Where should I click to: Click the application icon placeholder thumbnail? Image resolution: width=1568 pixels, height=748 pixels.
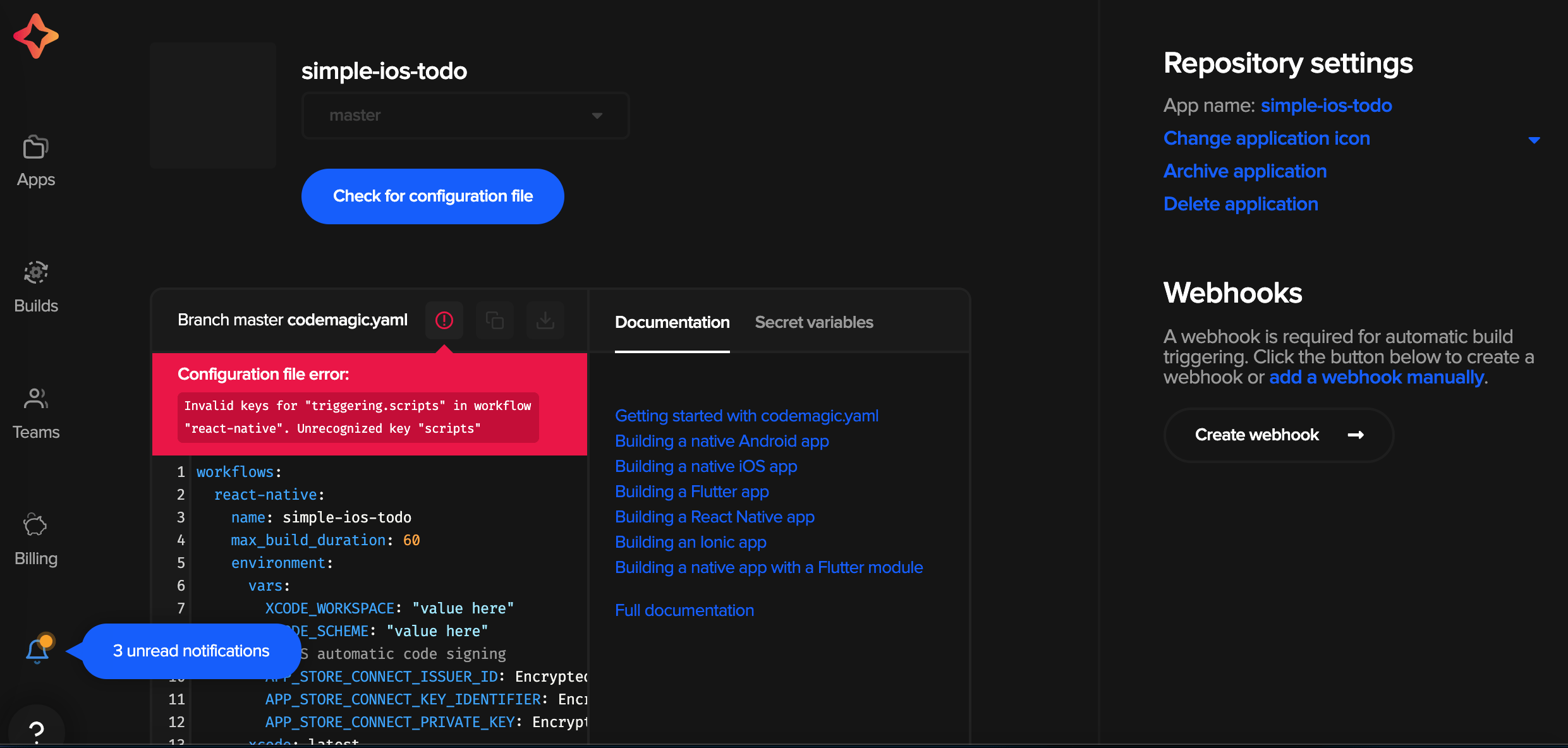[x=214, y=106]
